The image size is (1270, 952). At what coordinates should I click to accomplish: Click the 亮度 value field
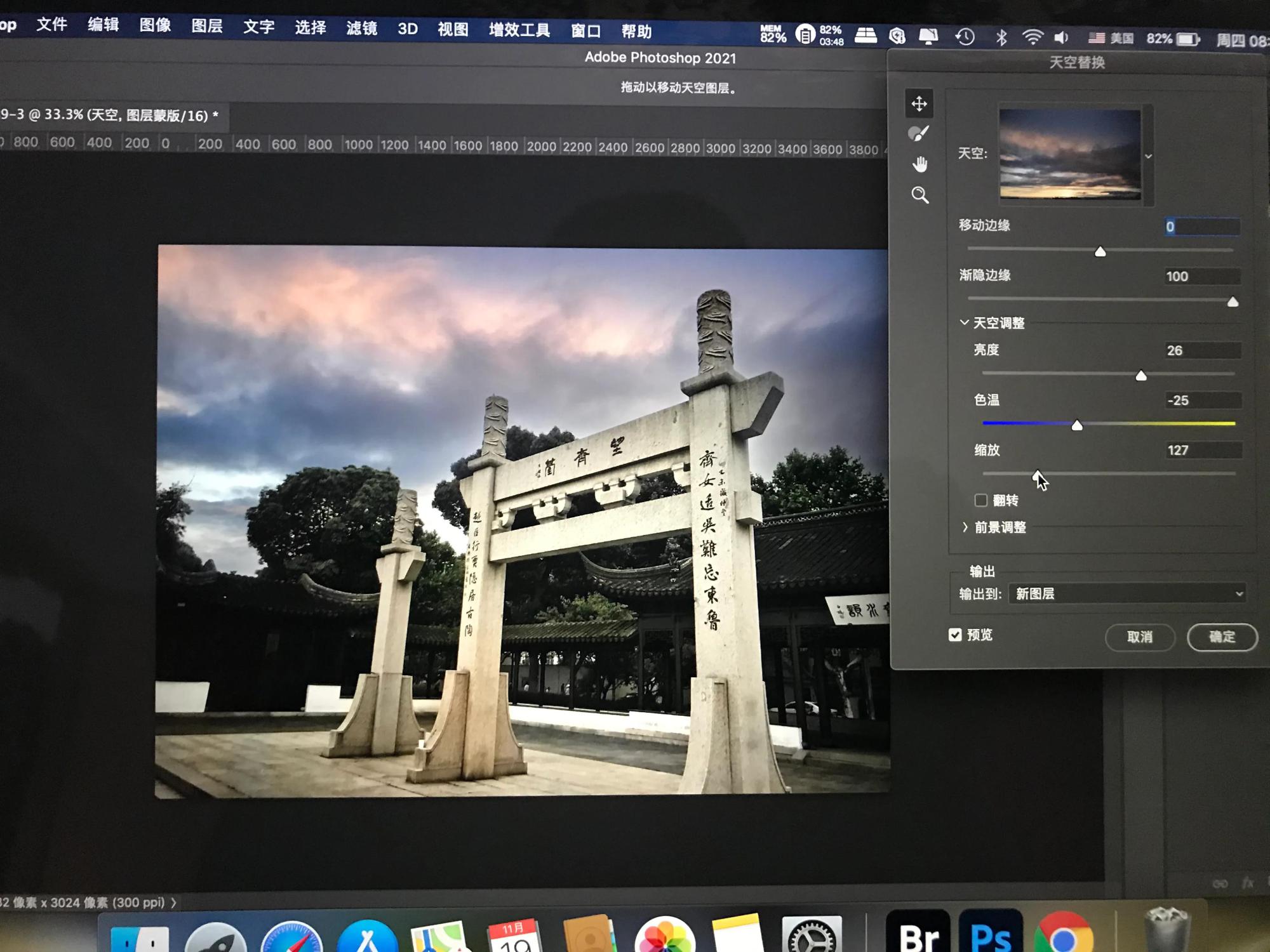pos(1202,350)
